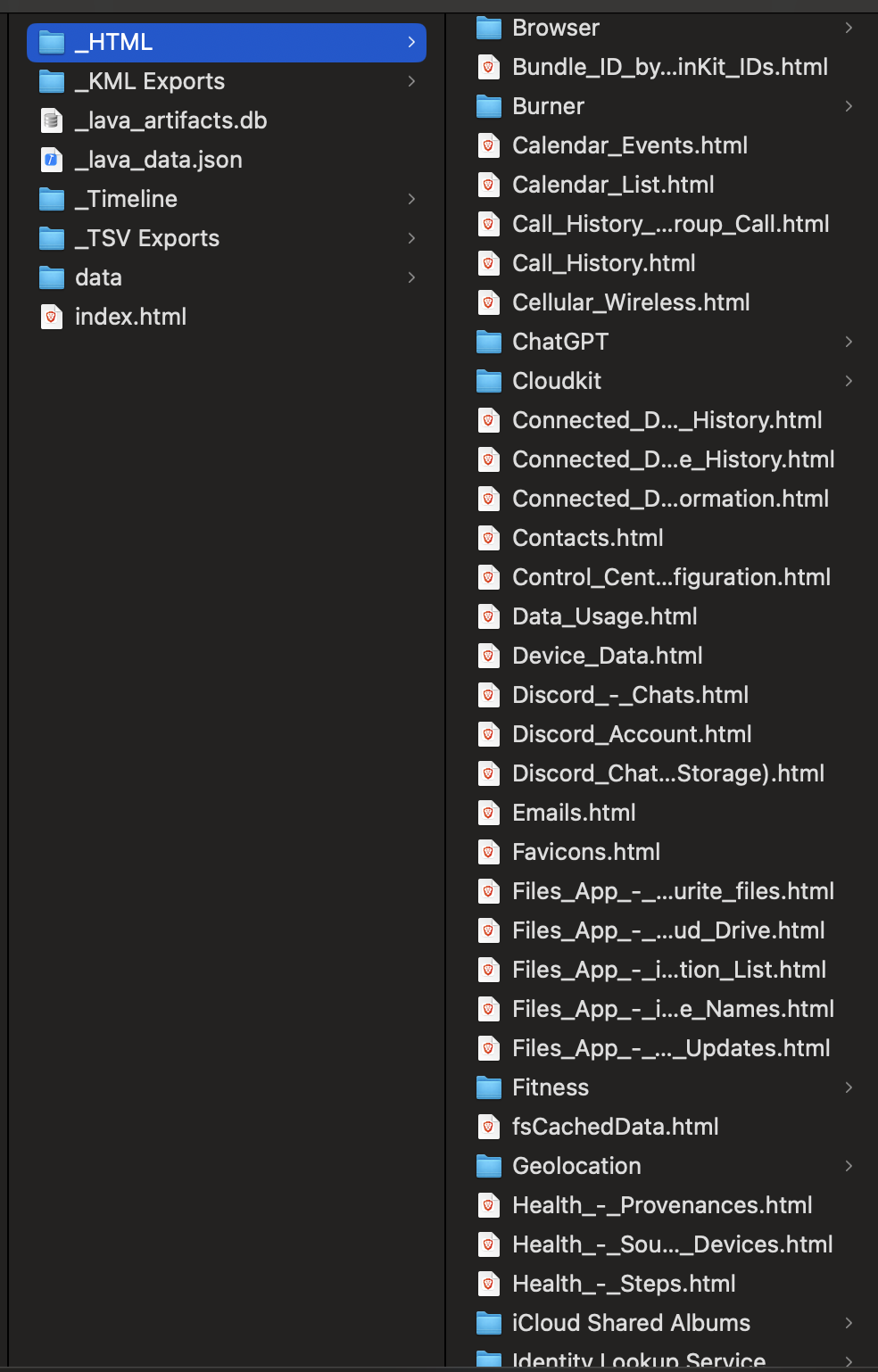
Task: Expand the Fitness folder chevron
Action: point(849,1087)
